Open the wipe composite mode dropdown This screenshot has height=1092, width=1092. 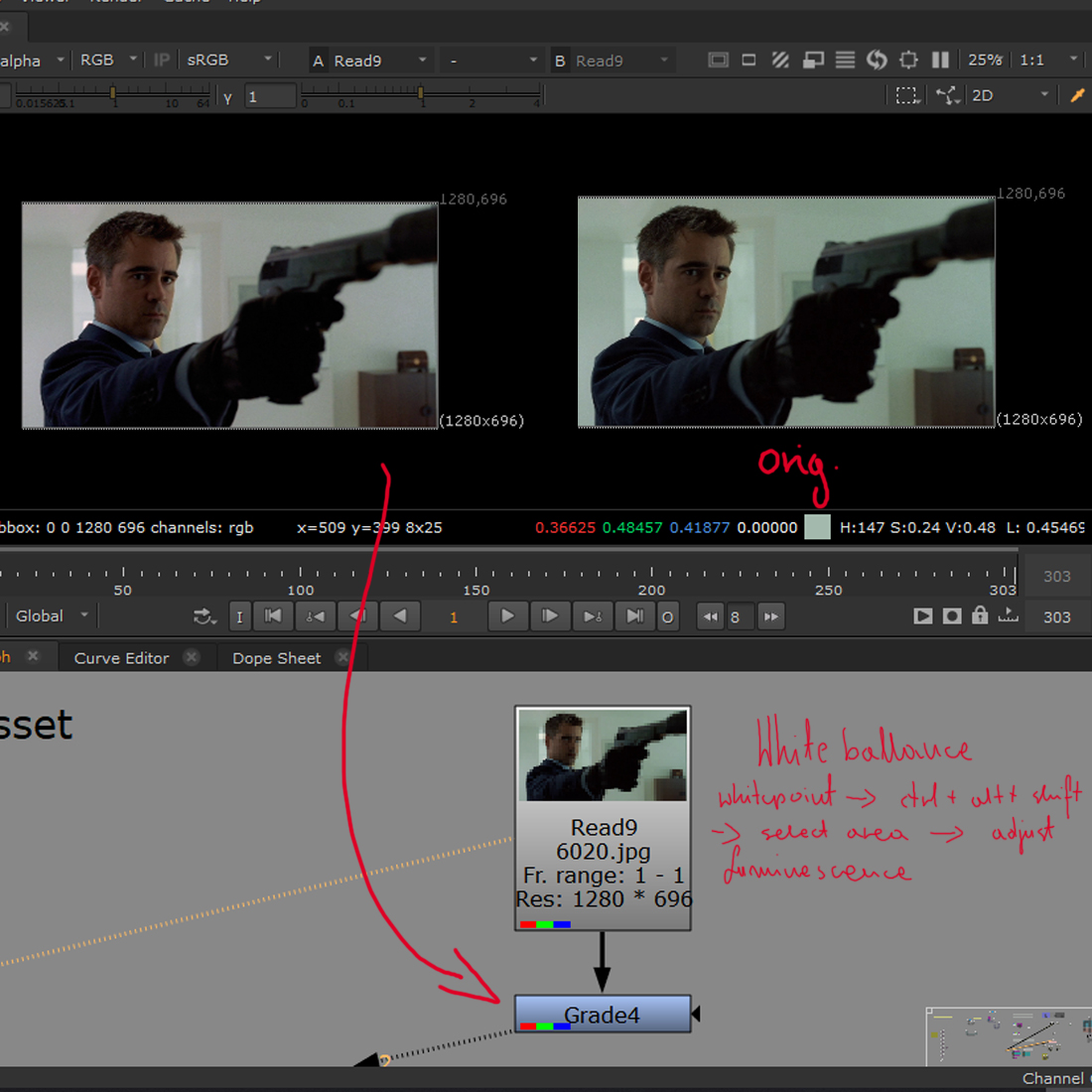point(491,61)
